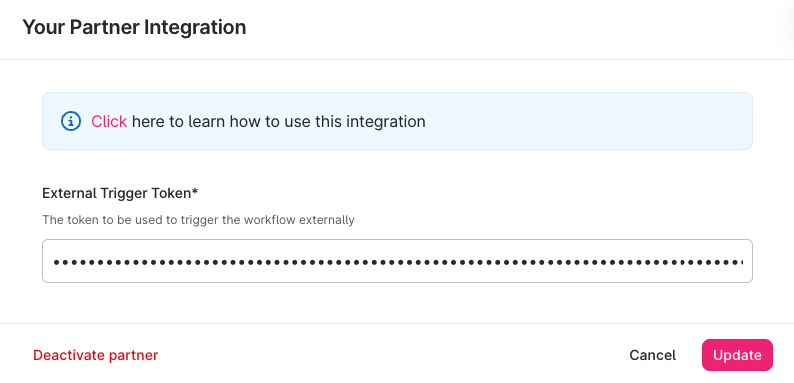Click the External Trigger Token label
This screenshot has height=383, width=794.
(120, 193)
